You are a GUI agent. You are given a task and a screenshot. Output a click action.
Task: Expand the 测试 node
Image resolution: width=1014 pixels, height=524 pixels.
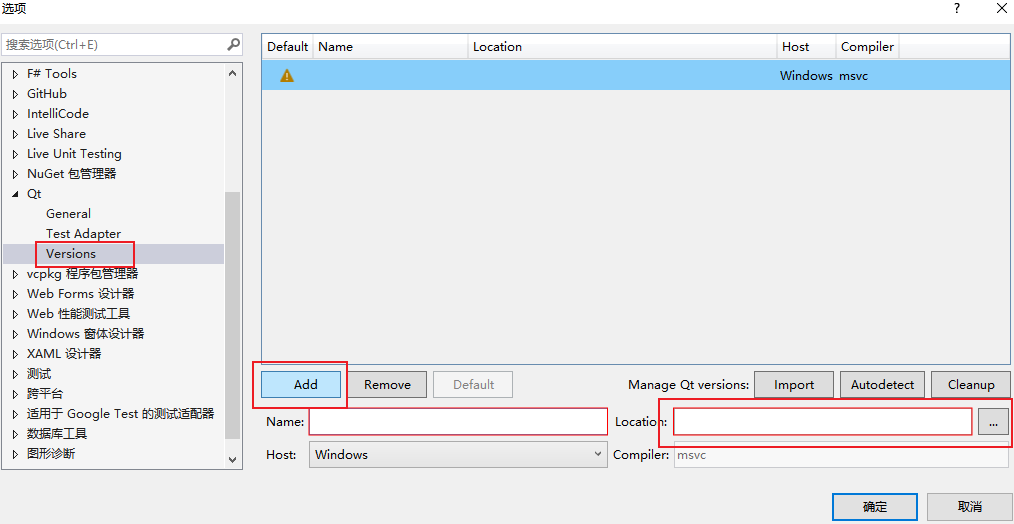[x=16, y=375]
